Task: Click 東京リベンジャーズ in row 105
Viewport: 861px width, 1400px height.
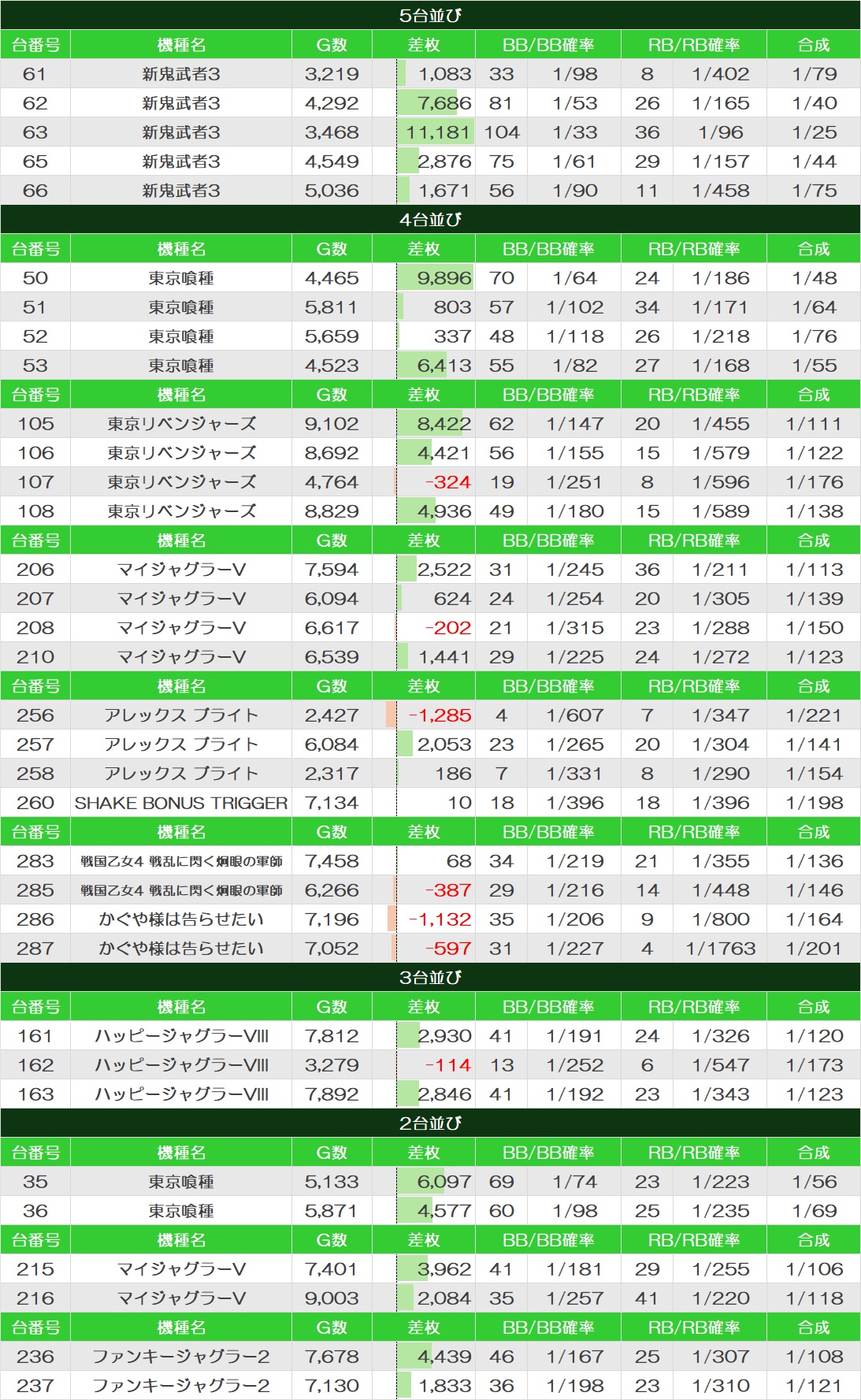Action: [x=181, y=424]
